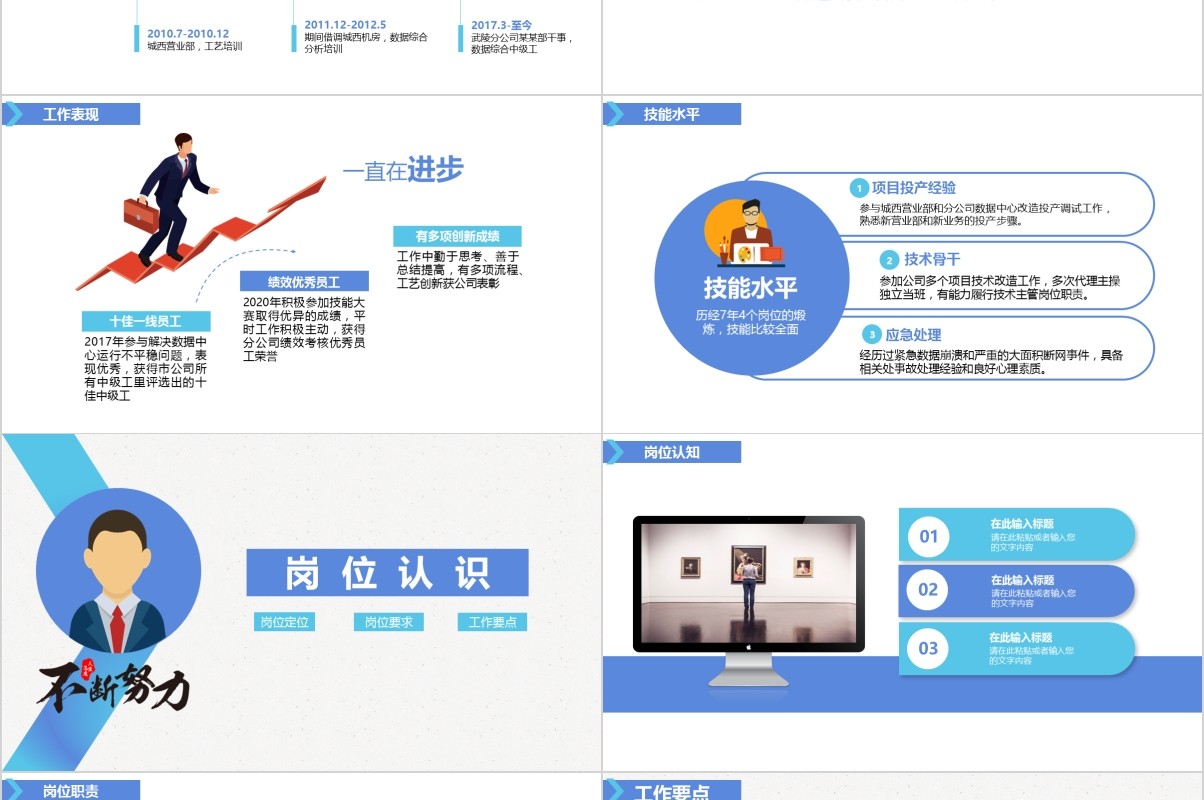The height and width of the screenshot is (800, 1204).
Task: Click the 02 circle badge
Action: coord(929,590)
